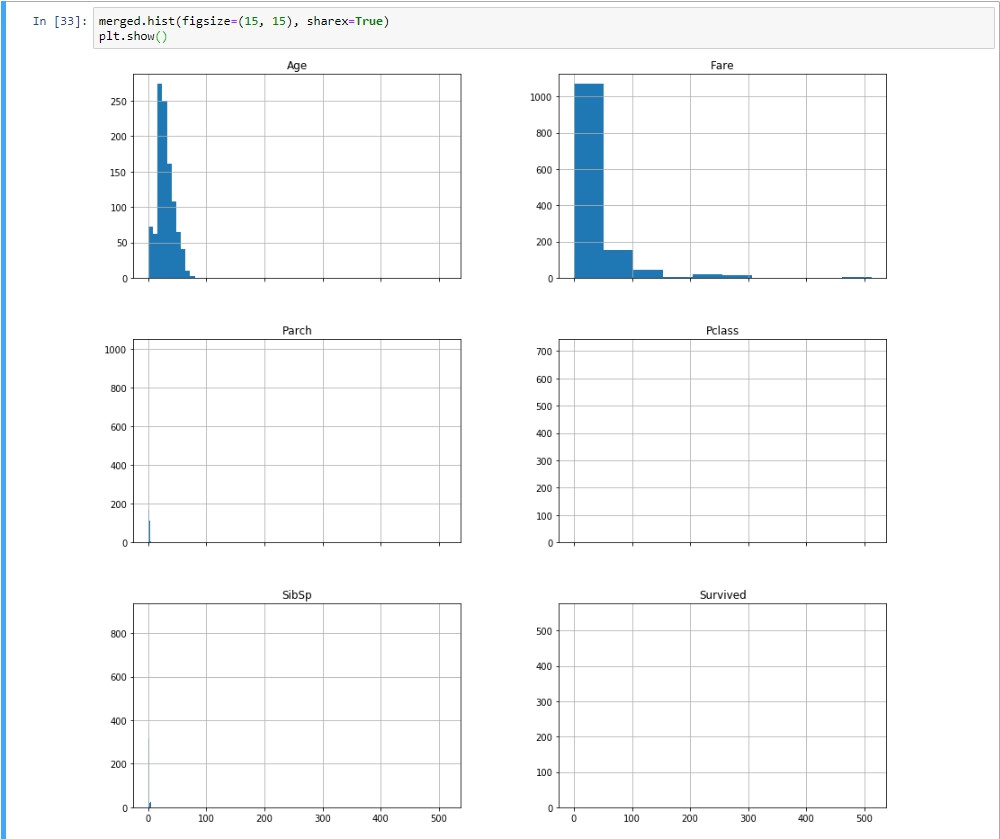Click the blue selected-cell indicator bar
The height and width of the screenshot is (839, 1000).
click(x=3, y=420)
